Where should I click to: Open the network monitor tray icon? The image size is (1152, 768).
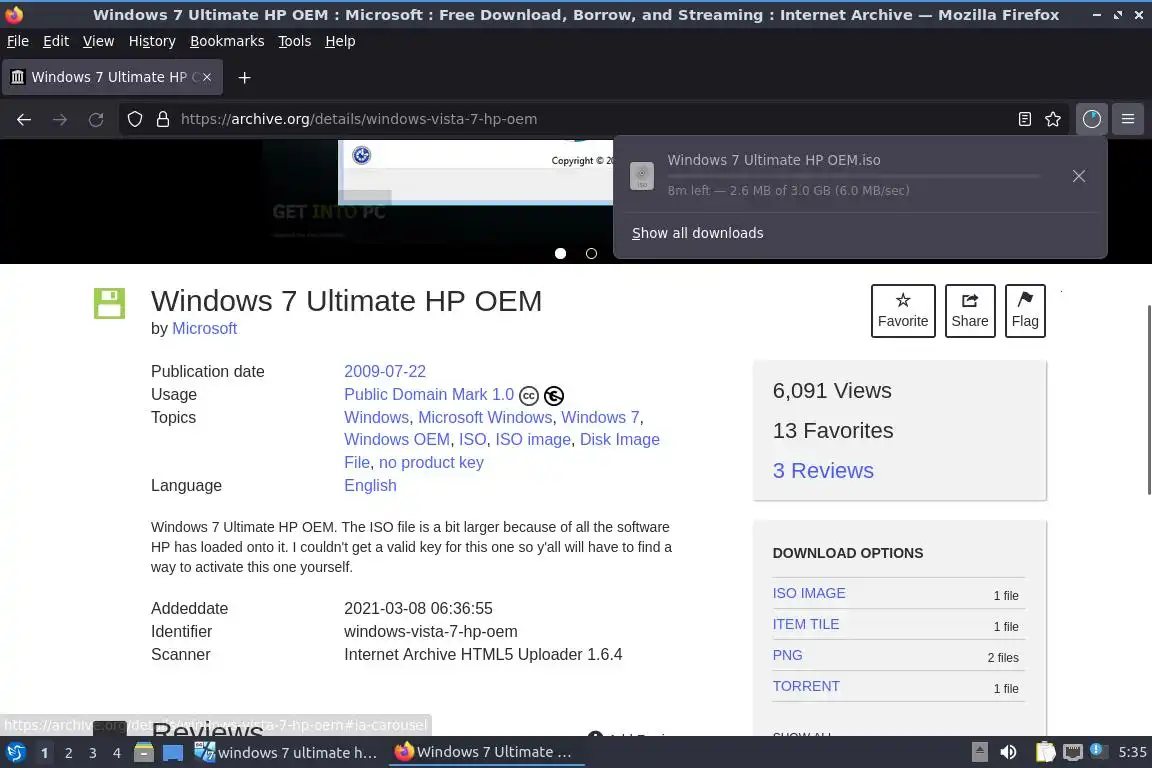coord(1073,752)
